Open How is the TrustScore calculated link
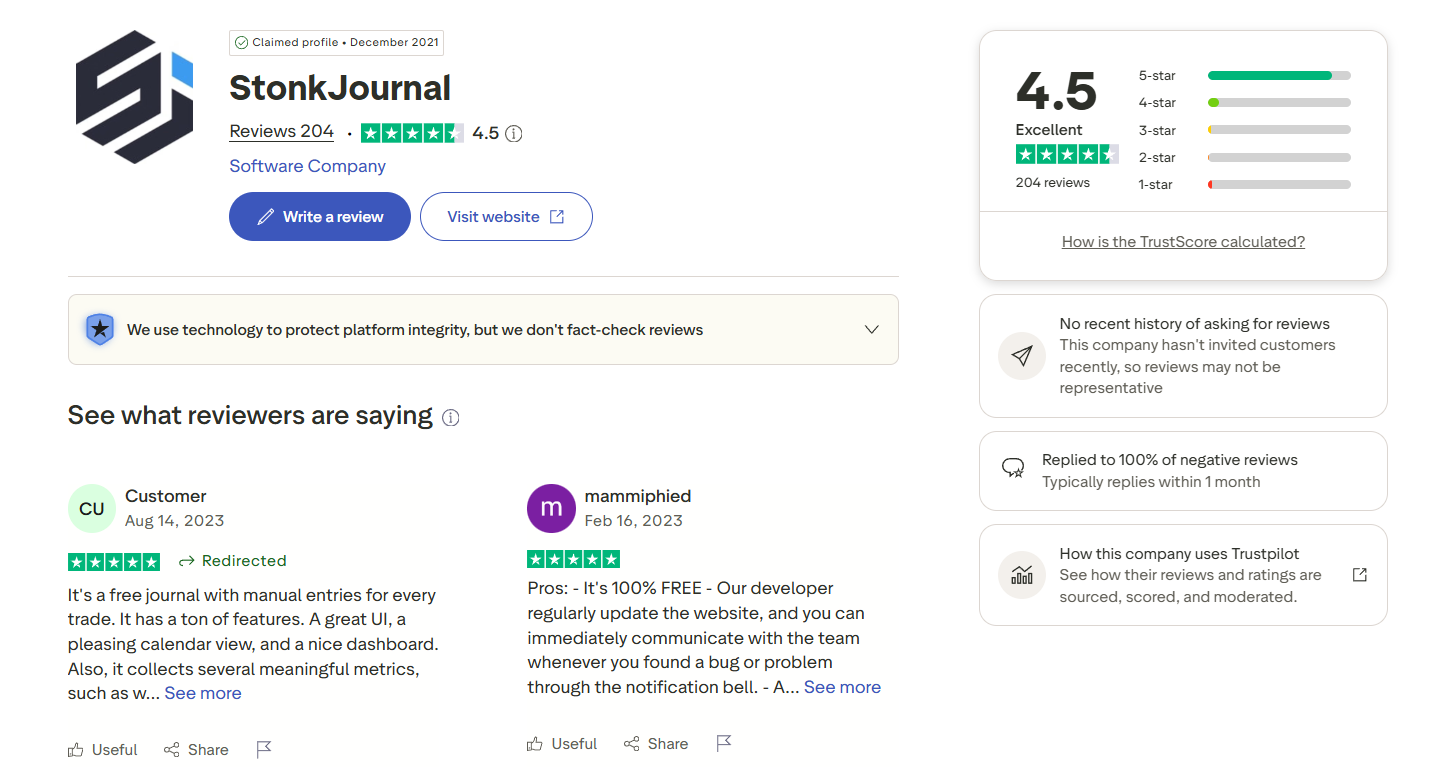This screenshot has width=1432, height=781. pyautogui.click(x=1183, y=242)
